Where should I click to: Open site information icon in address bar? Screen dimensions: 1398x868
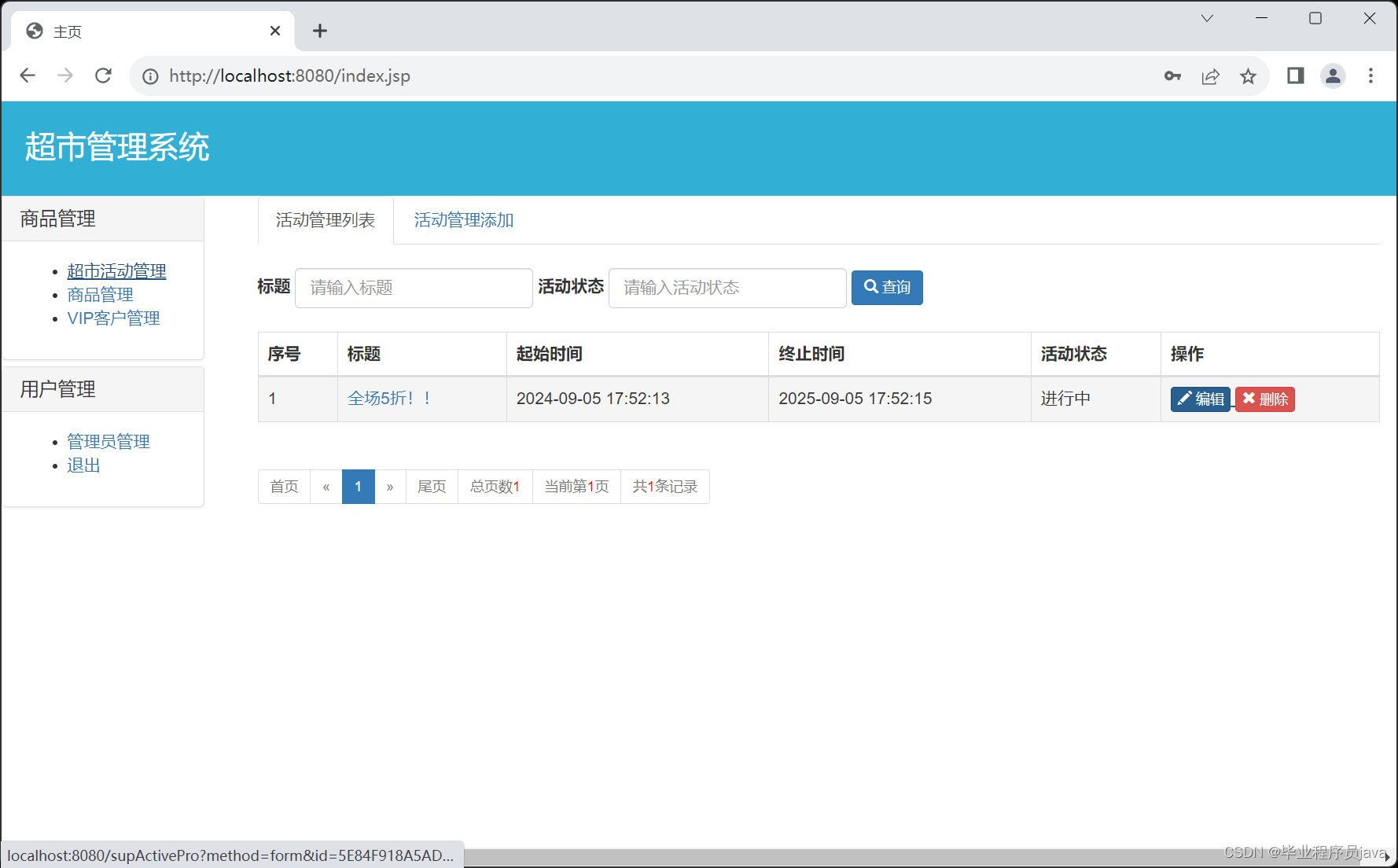pos(150,76)
